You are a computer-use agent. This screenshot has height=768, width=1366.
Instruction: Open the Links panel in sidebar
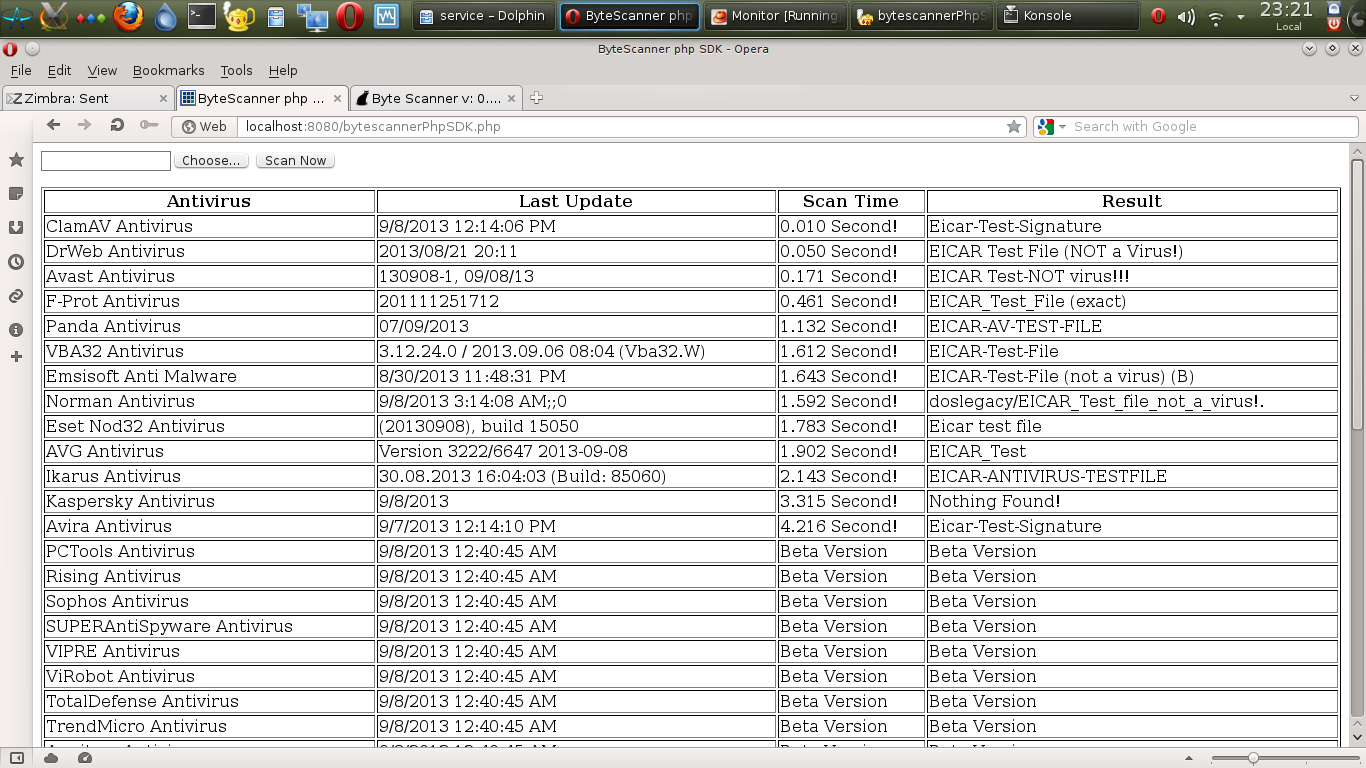point(16,296)
